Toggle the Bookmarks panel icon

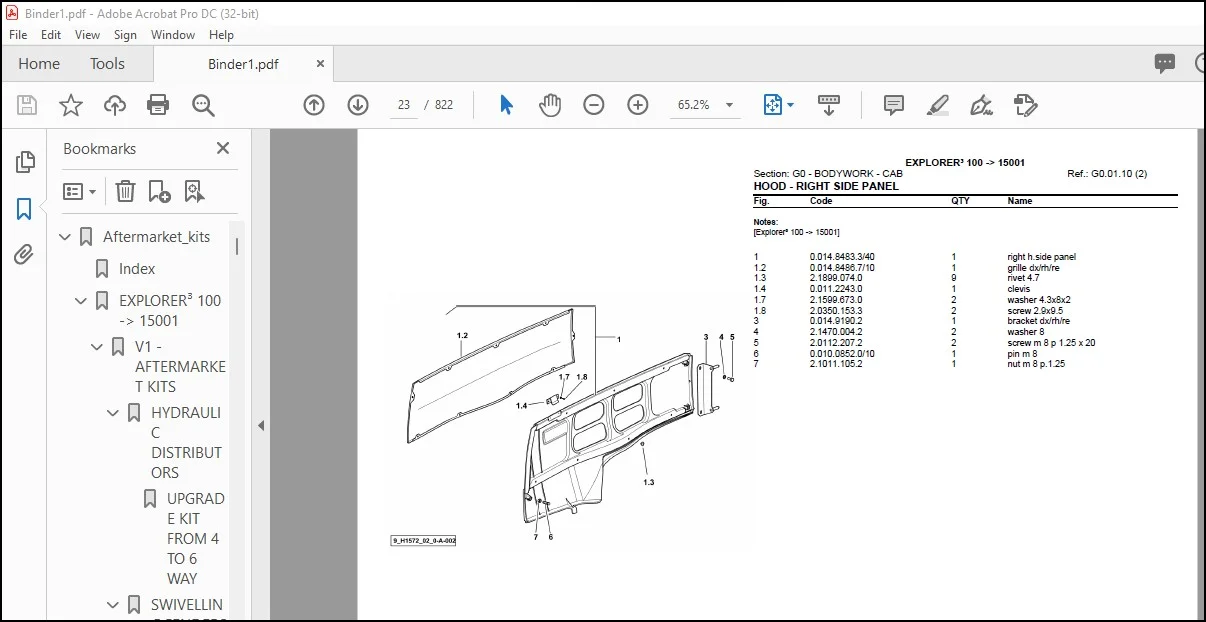point(25,209)
